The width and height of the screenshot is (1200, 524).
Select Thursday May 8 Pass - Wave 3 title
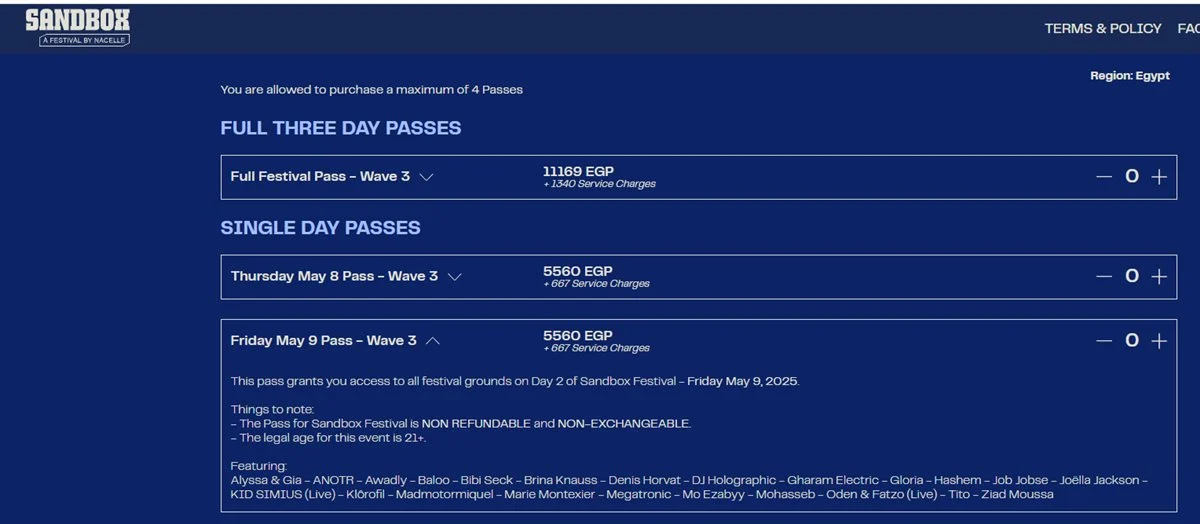click(x=334, y=276)
